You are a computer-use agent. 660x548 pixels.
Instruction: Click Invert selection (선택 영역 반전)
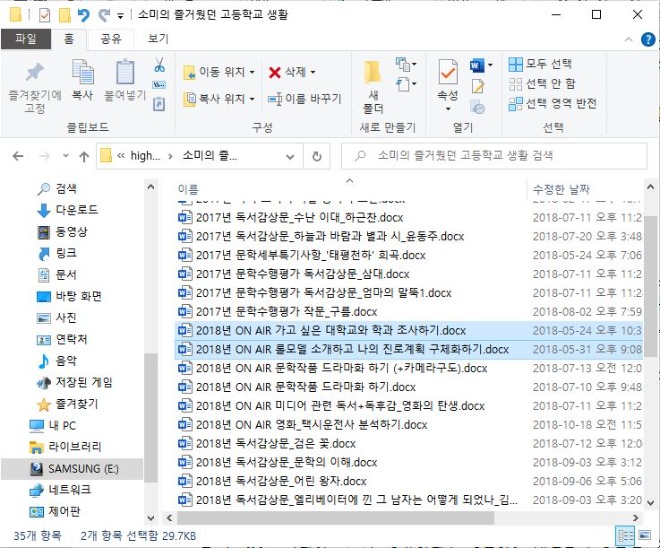point(553,104)
